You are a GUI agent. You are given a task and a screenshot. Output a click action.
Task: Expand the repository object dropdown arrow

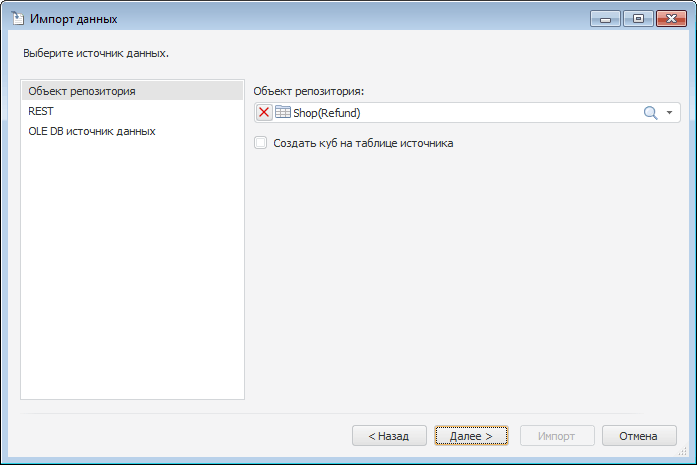(670, 113)
